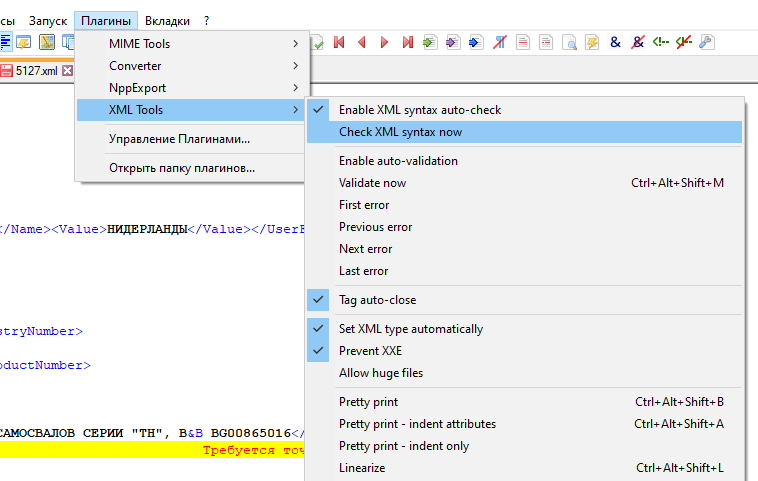758x481 pixels.
Task: Click the stryNumber> tag text
Action: (41, 331)
